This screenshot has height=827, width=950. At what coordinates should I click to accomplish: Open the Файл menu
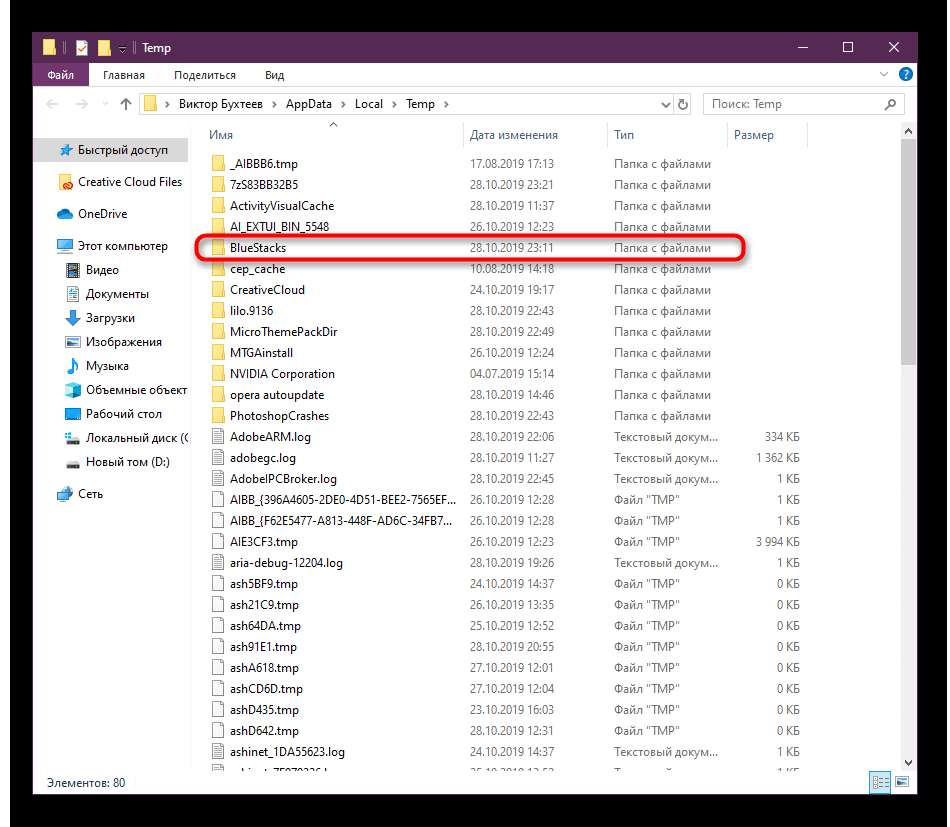coord(60,75)
